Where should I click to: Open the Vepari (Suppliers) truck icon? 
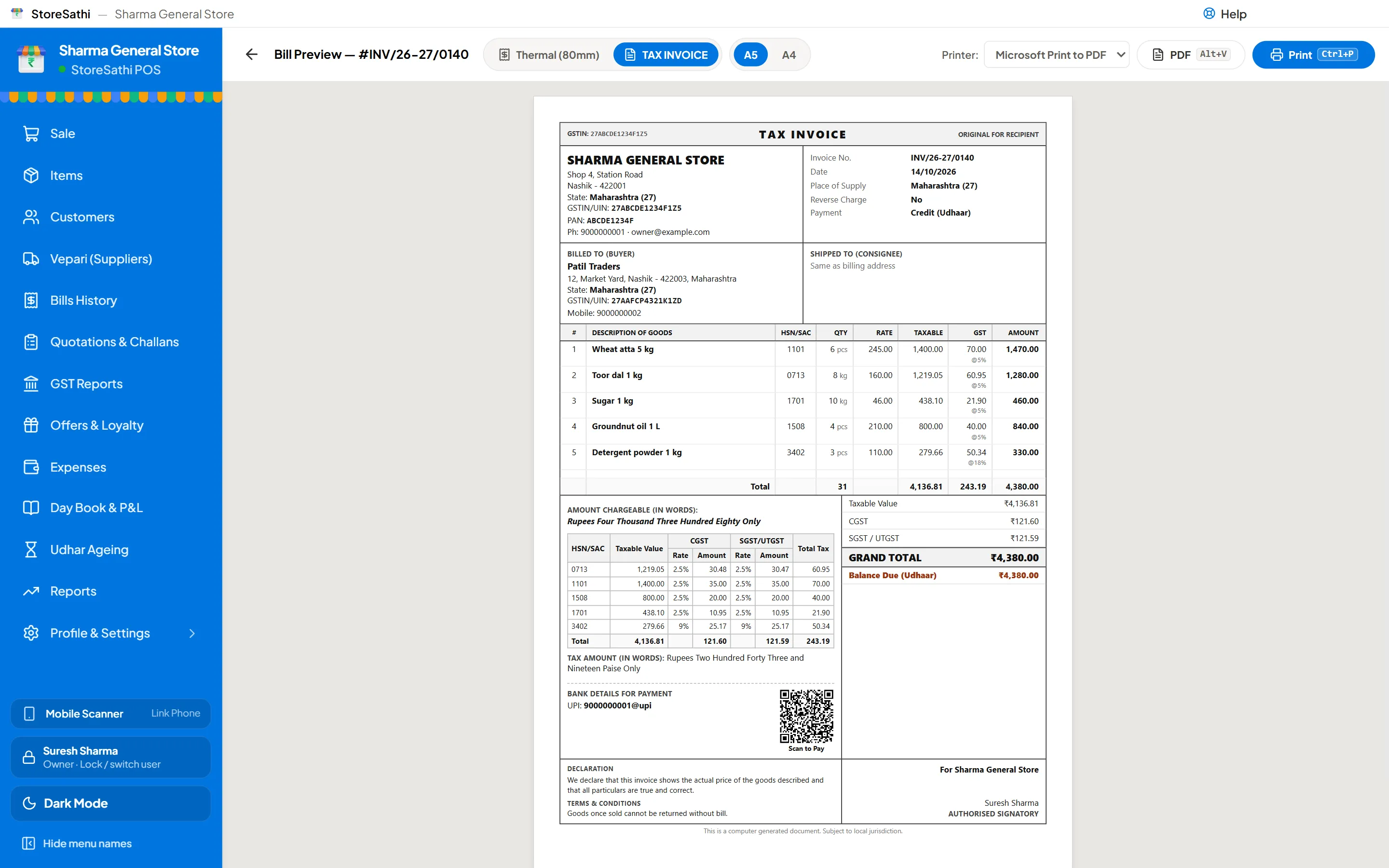[x=31, y=259]
